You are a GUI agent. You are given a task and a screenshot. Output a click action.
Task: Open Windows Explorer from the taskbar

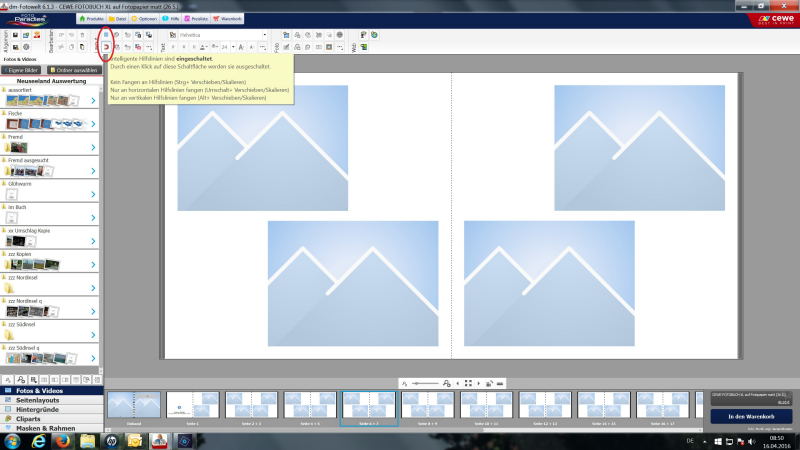(x=87, y=441)
